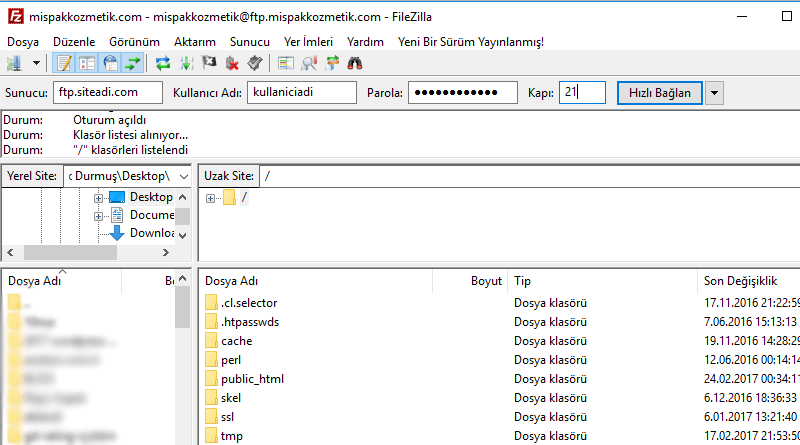Click the local tree scroll up arrow
This screenshot has width=800, height=445.
coord(183,197)
